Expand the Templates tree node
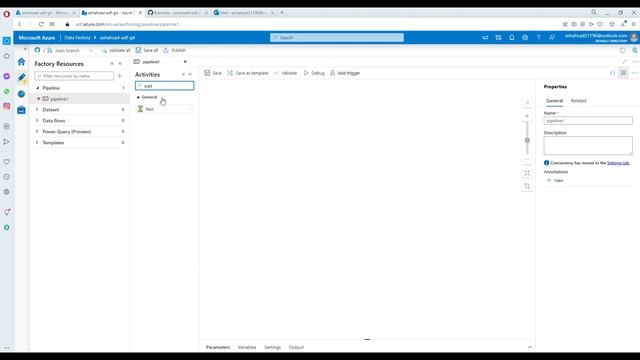Image resolution: width=640 pixels, height=360 pixels. click(x=37, y=142)
